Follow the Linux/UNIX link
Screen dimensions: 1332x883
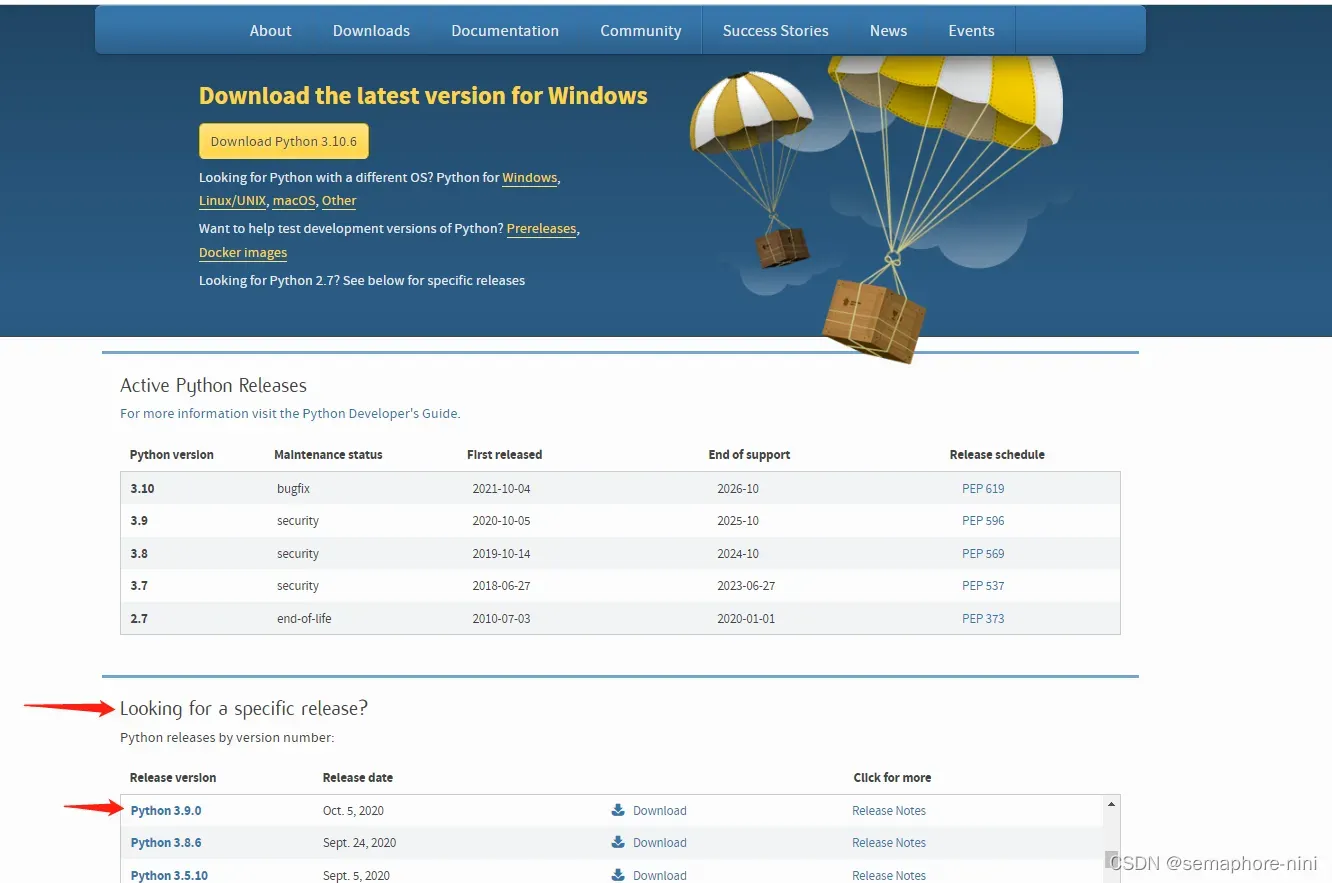(x=233, y=200)
